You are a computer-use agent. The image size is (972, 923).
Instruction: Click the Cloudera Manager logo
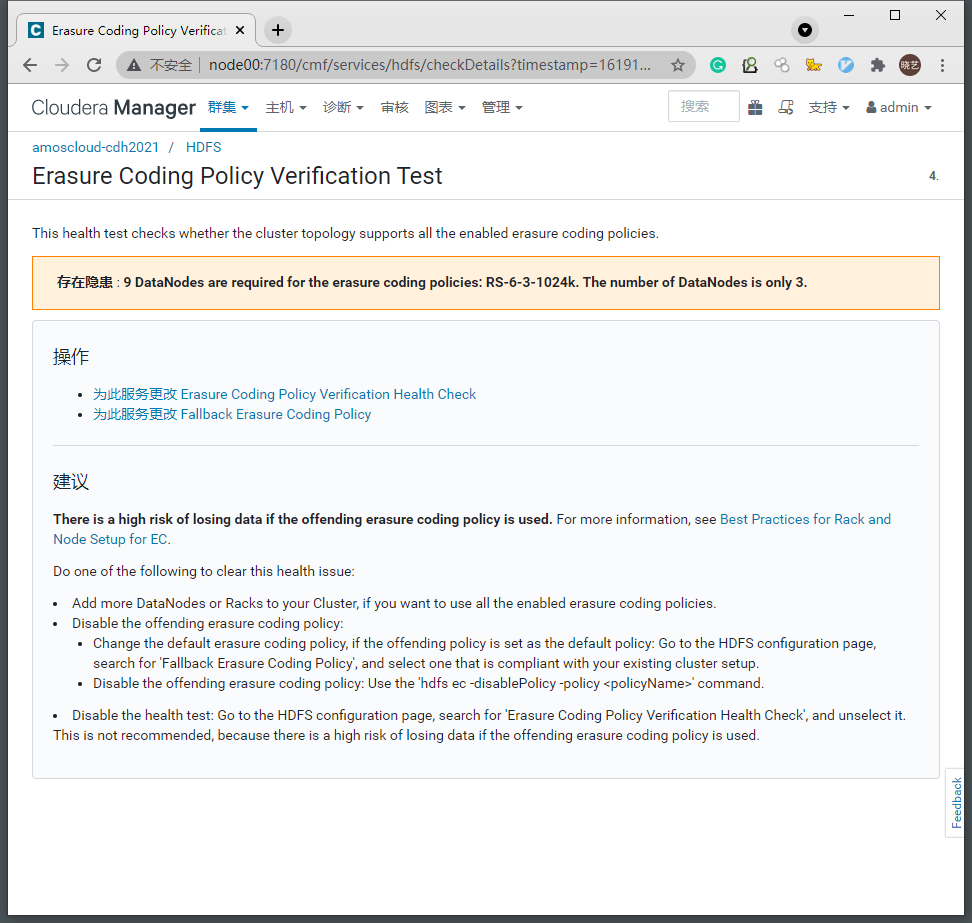point(113,107)
